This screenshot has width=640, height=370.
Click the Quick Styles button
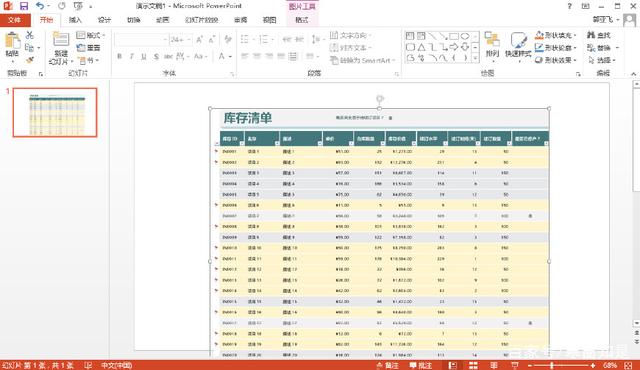tap(518, 46)
